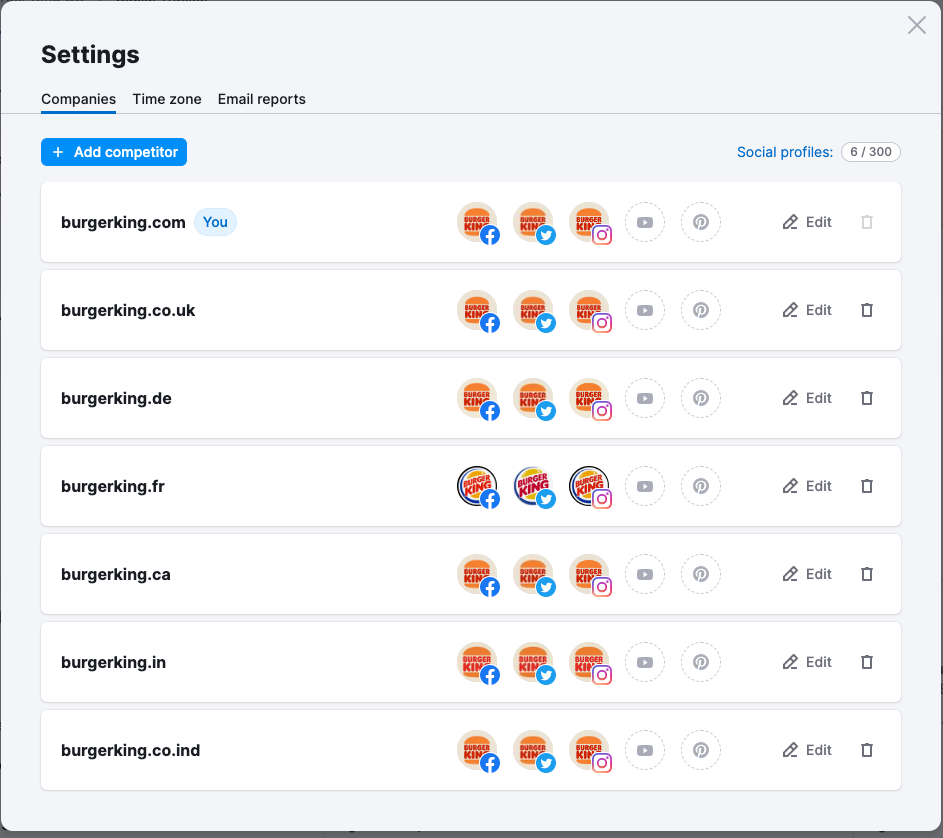This screenshot has height=838, width=943.
Task: Delete the burgerking.co.ind competitor
Action: click(x=867, y=750)
